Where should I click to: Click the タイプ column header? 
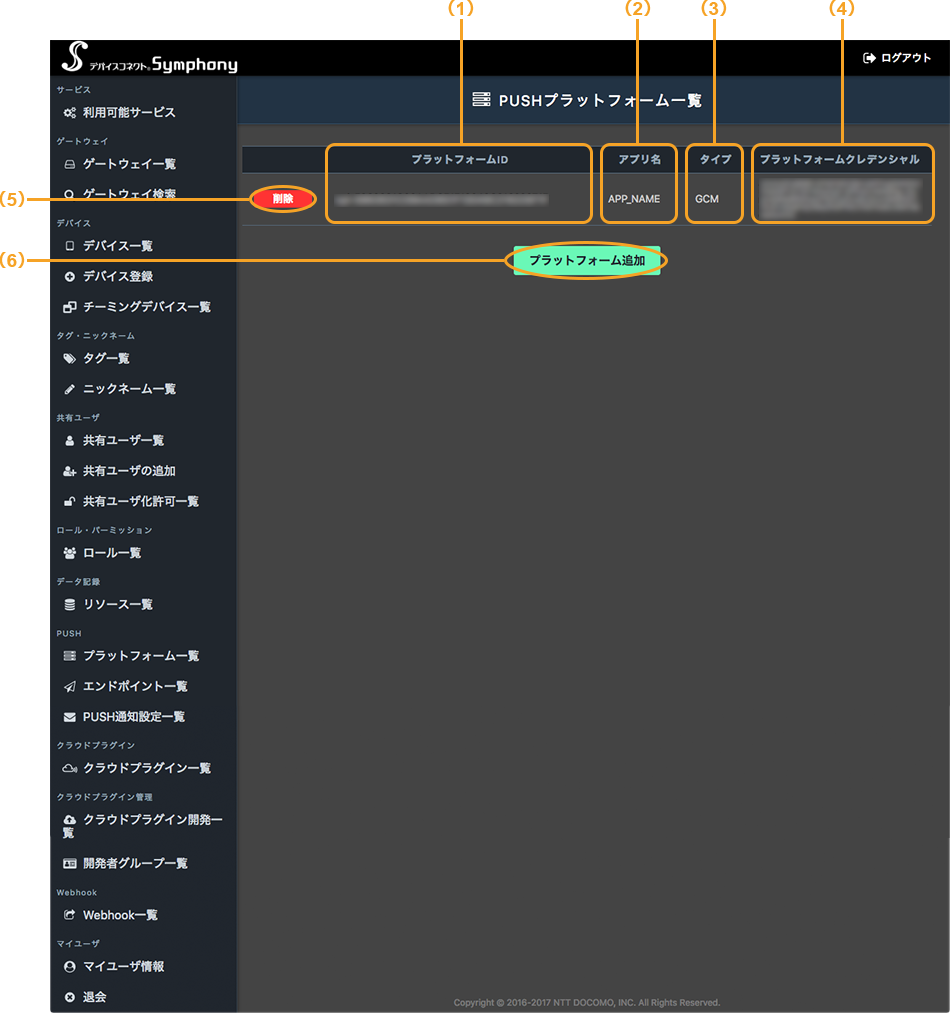pyautogui.click(x=715, y=160)
